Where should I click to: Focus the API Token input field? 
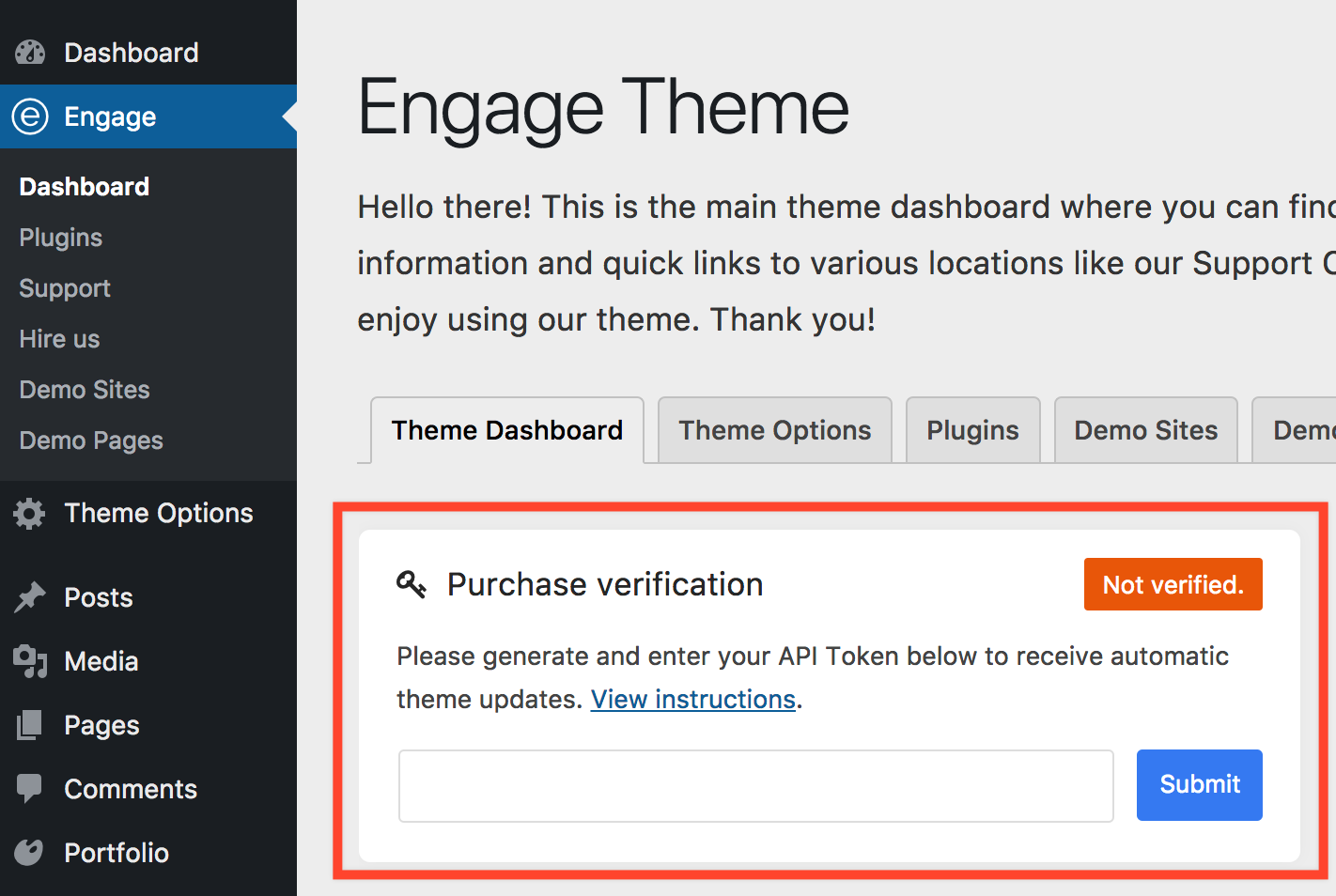pos(756,786)
